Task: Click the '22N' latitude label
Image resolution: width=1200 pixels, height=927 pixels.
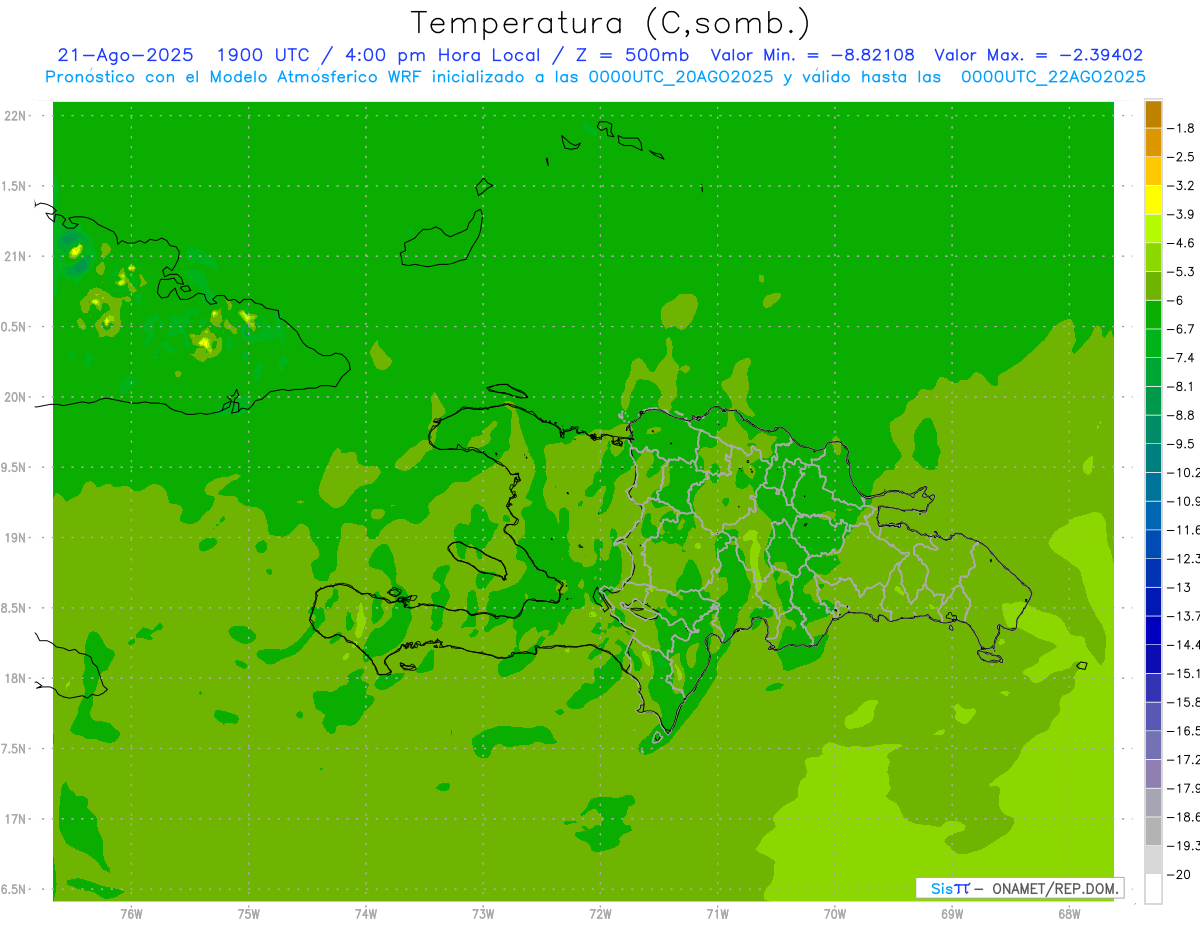Action: pyautogui.click(x=17, y=116)
